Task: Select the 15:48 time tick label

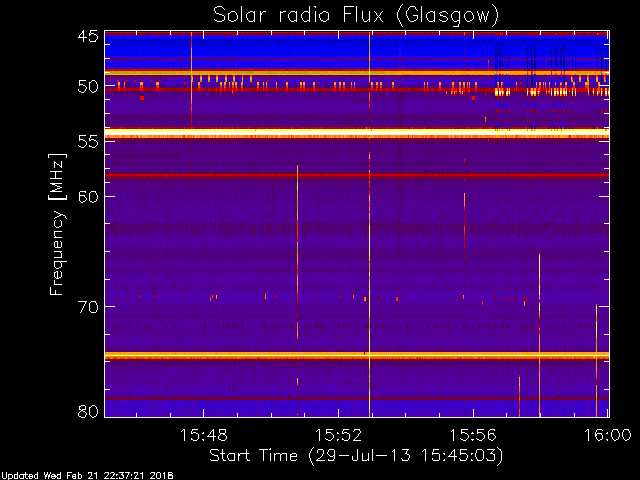Action: coord(203,435)
